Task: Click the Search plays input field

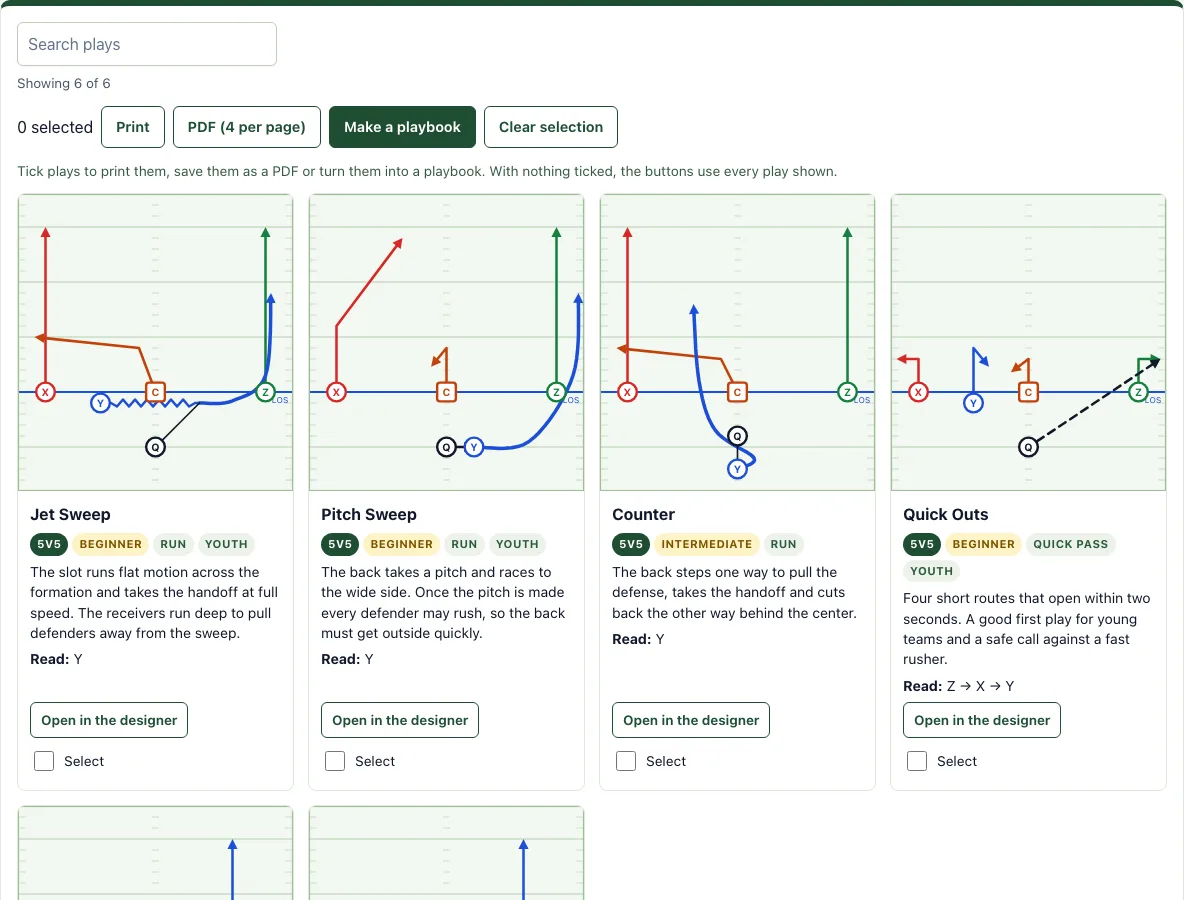Action: [146, 44]
